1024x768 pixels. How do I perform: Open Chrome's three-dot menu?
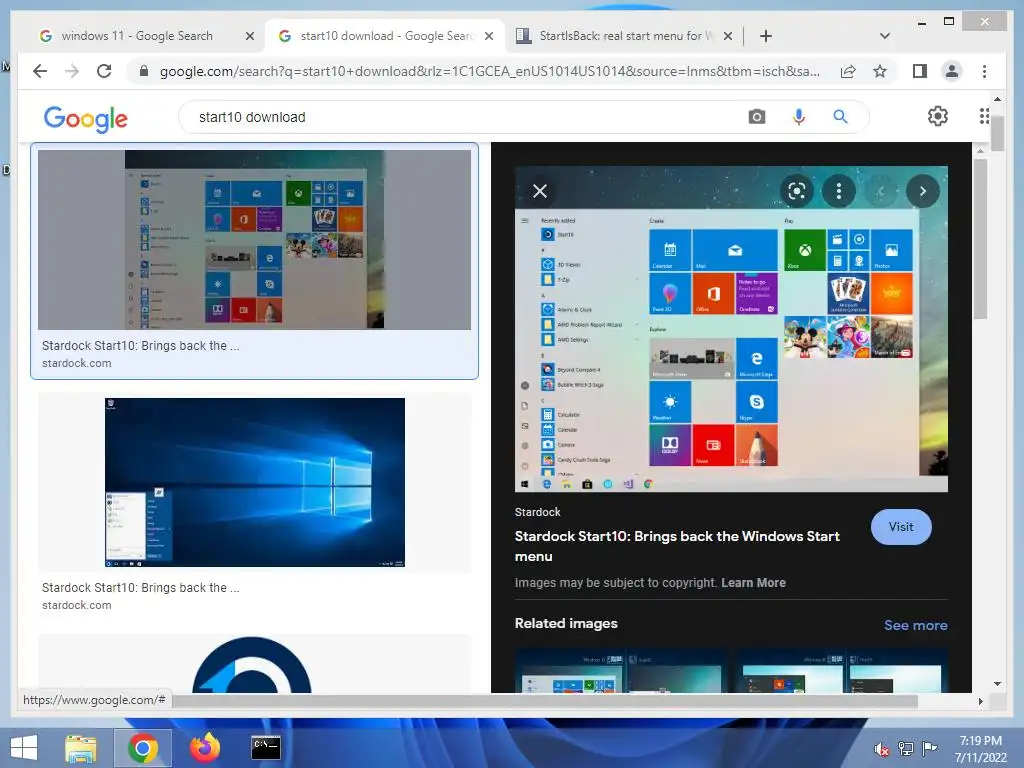point(984,71)
